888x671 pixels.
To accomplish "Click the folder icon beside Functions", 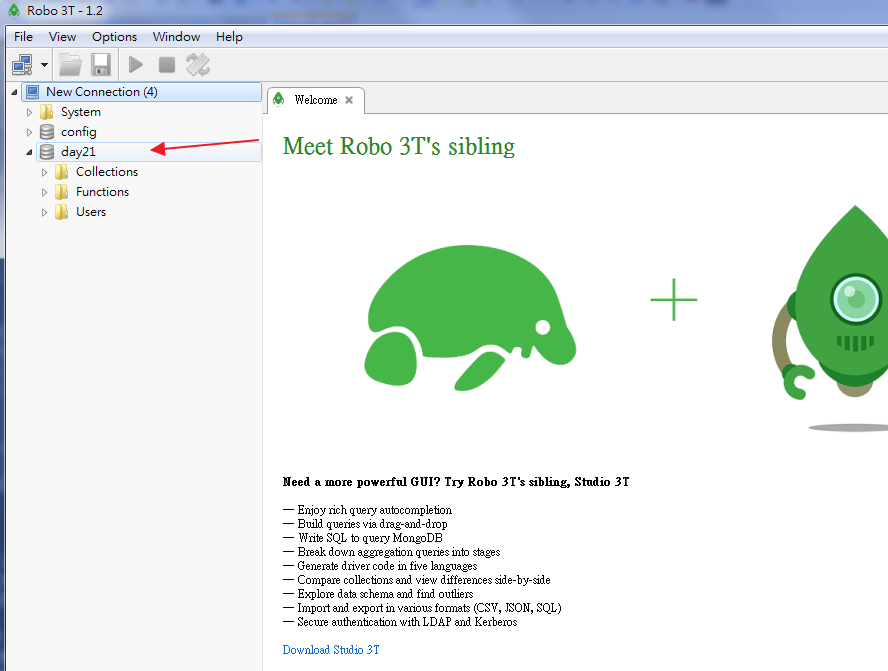I will coord(62,192).
